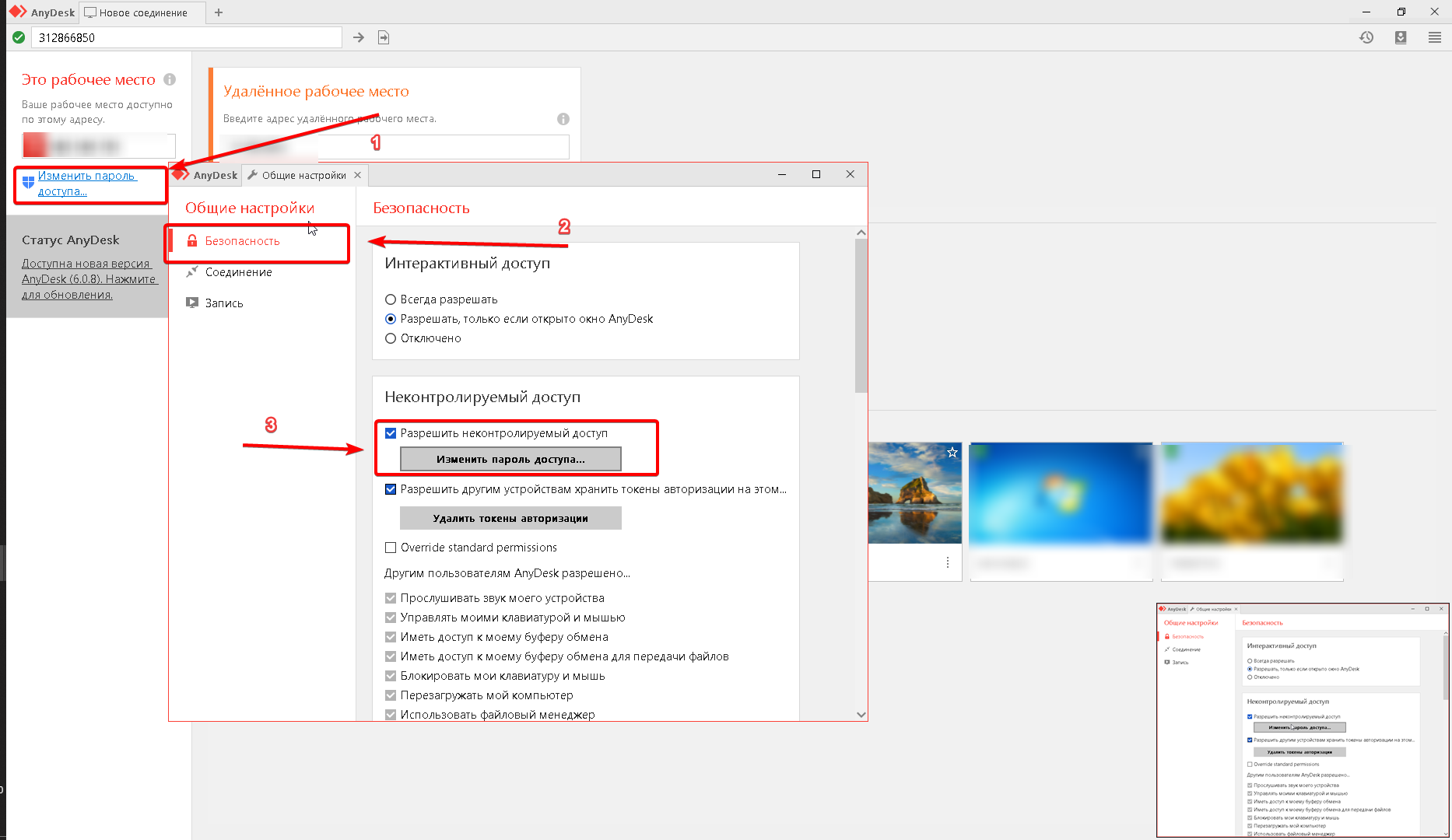Open the blue Windows desktop thumbnail
Viewport: 1452px width, 840px height.
pos(1061,493)
